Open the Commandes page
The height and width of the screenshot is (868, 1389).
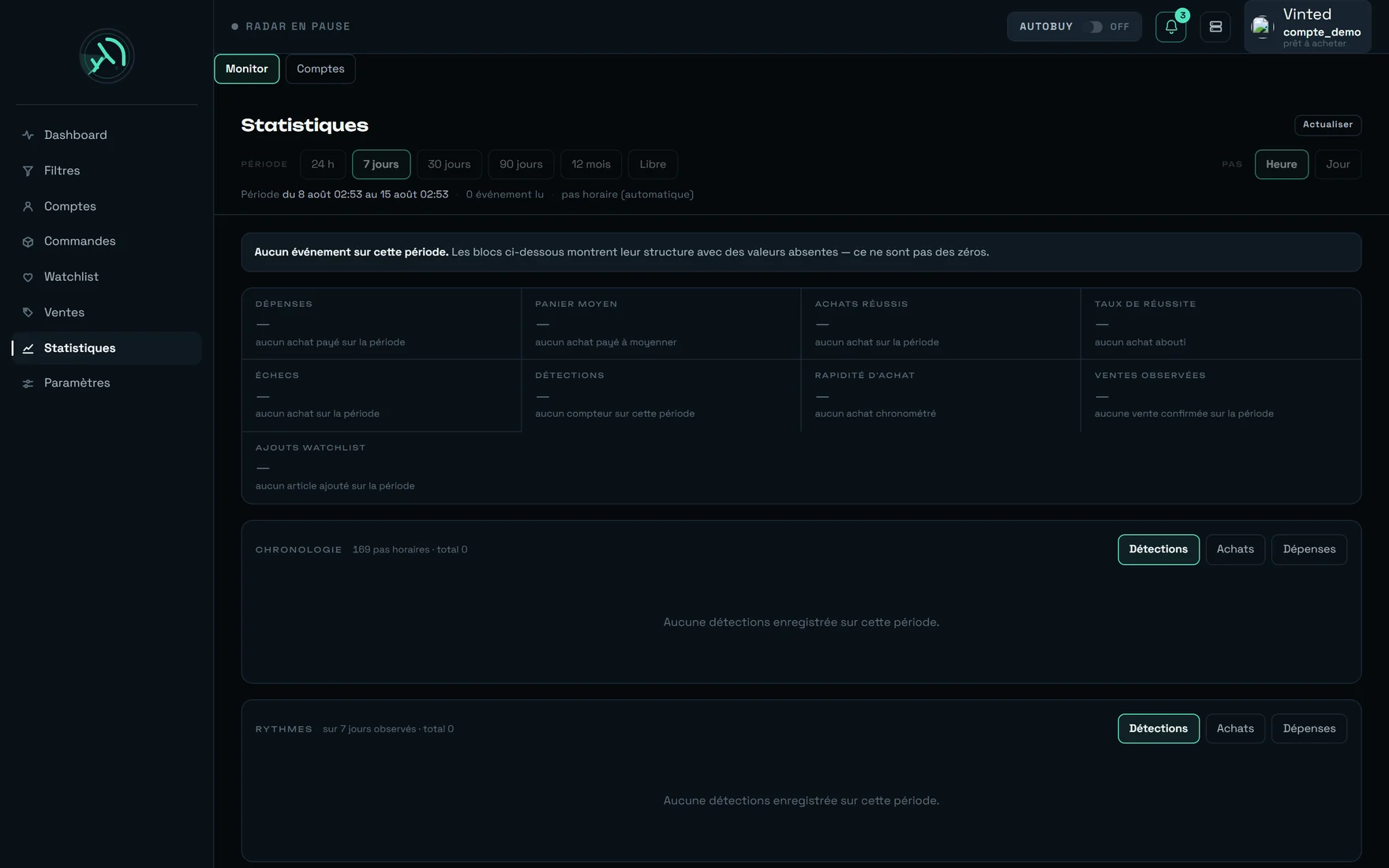click(107, 241)
